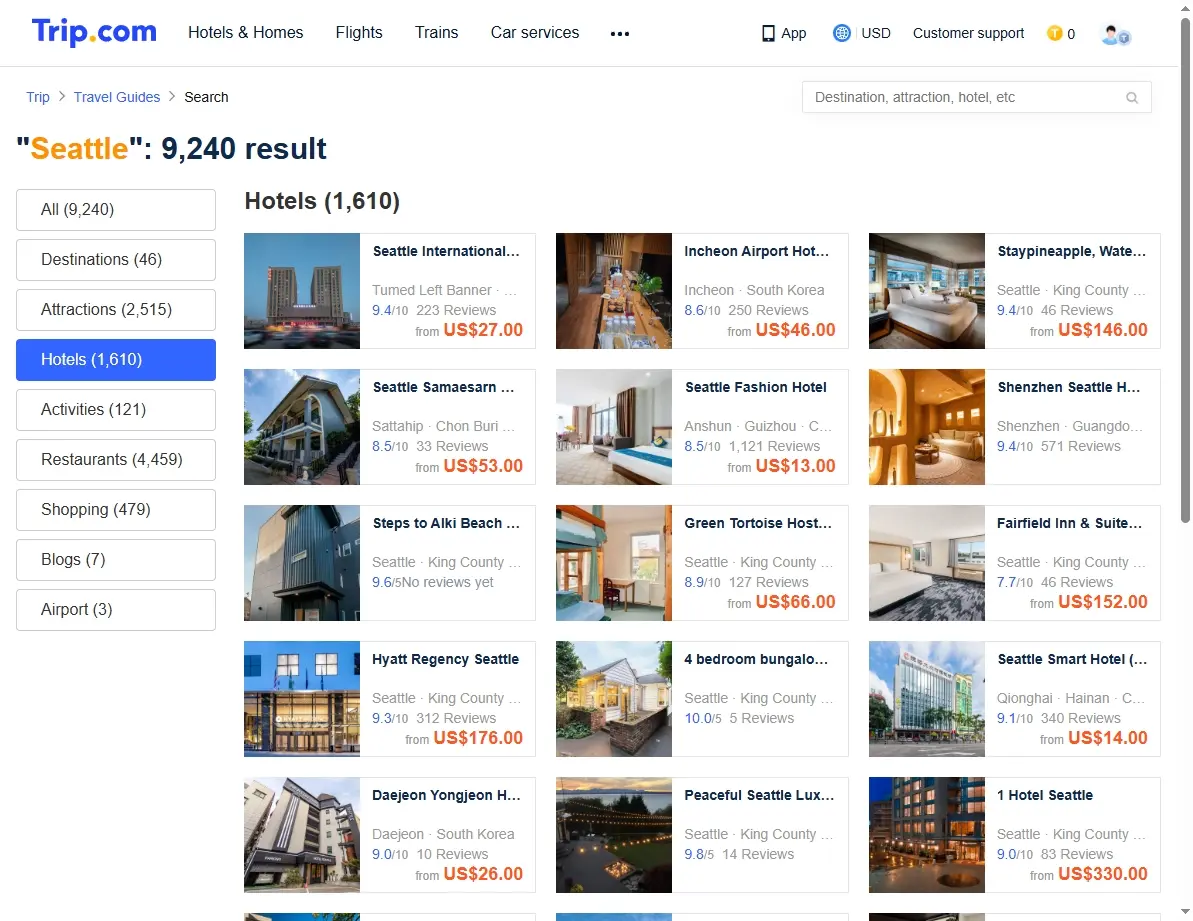The image size is (1193, 921).
Task: Open Car services
Action: pos(535,33)
